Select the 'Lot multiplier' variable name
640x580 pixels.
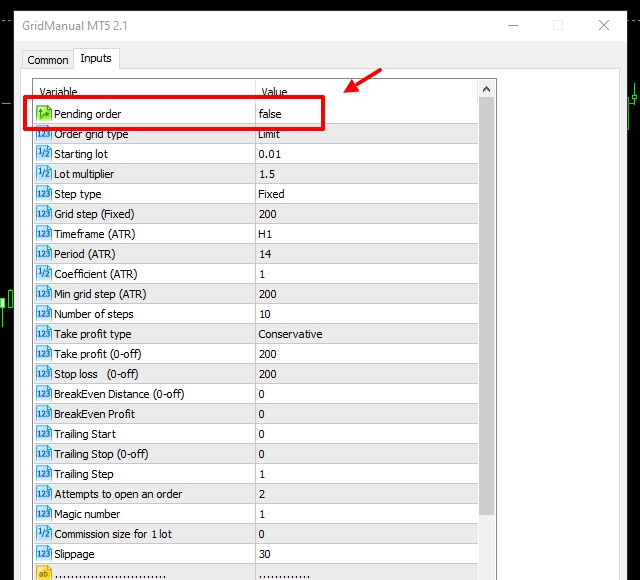coord(84,174)
